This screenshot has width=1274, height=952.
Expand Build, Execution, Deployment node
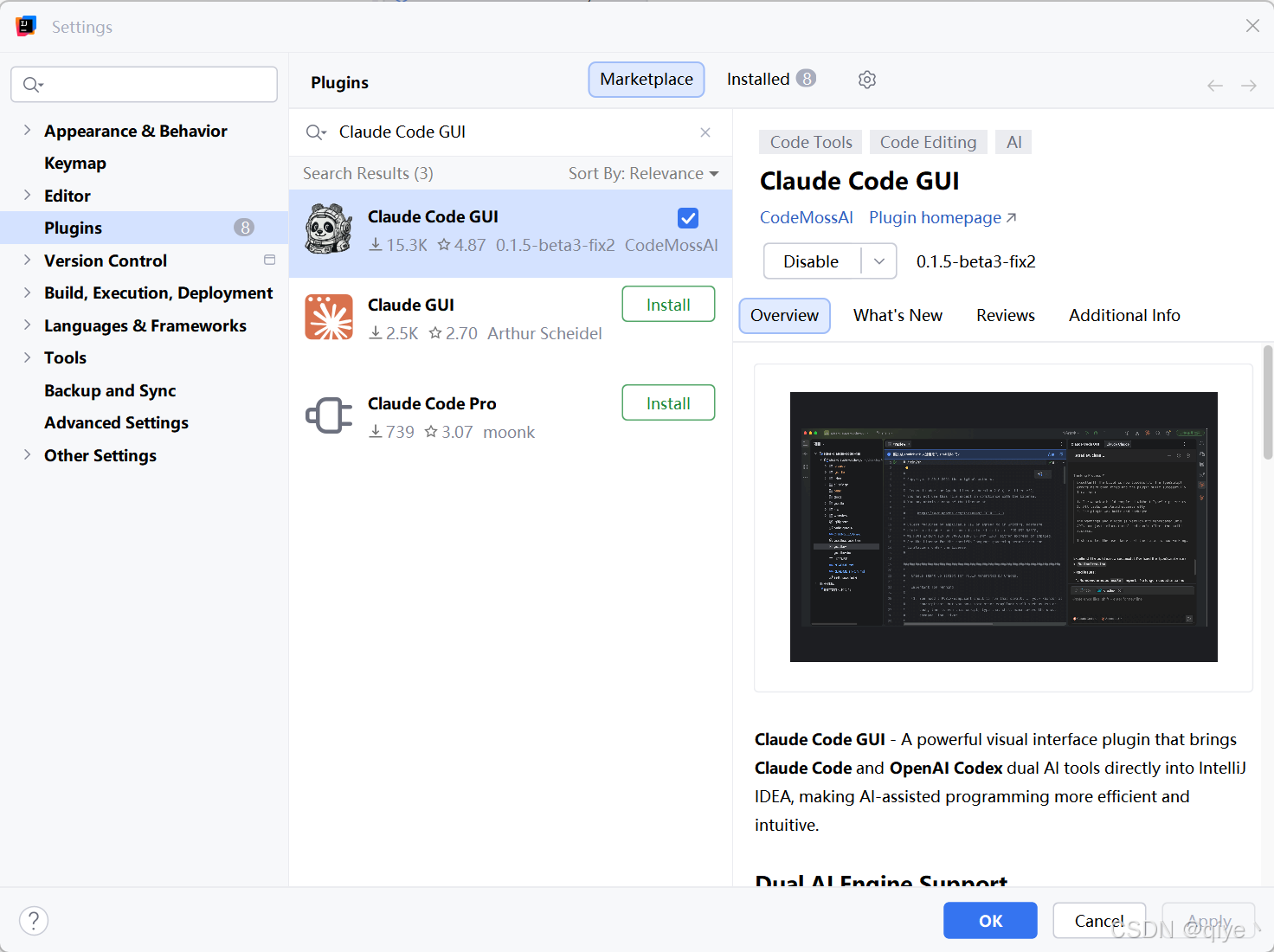[x=27, y=293]
